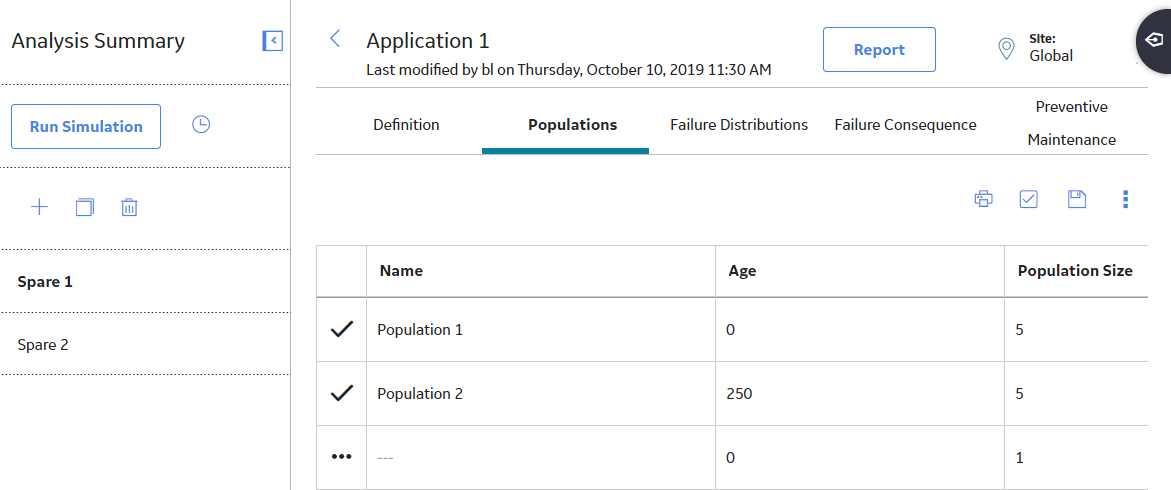This screenshot has width=1171, height=490.
Task: Run Simulation button
Action: 86,126
